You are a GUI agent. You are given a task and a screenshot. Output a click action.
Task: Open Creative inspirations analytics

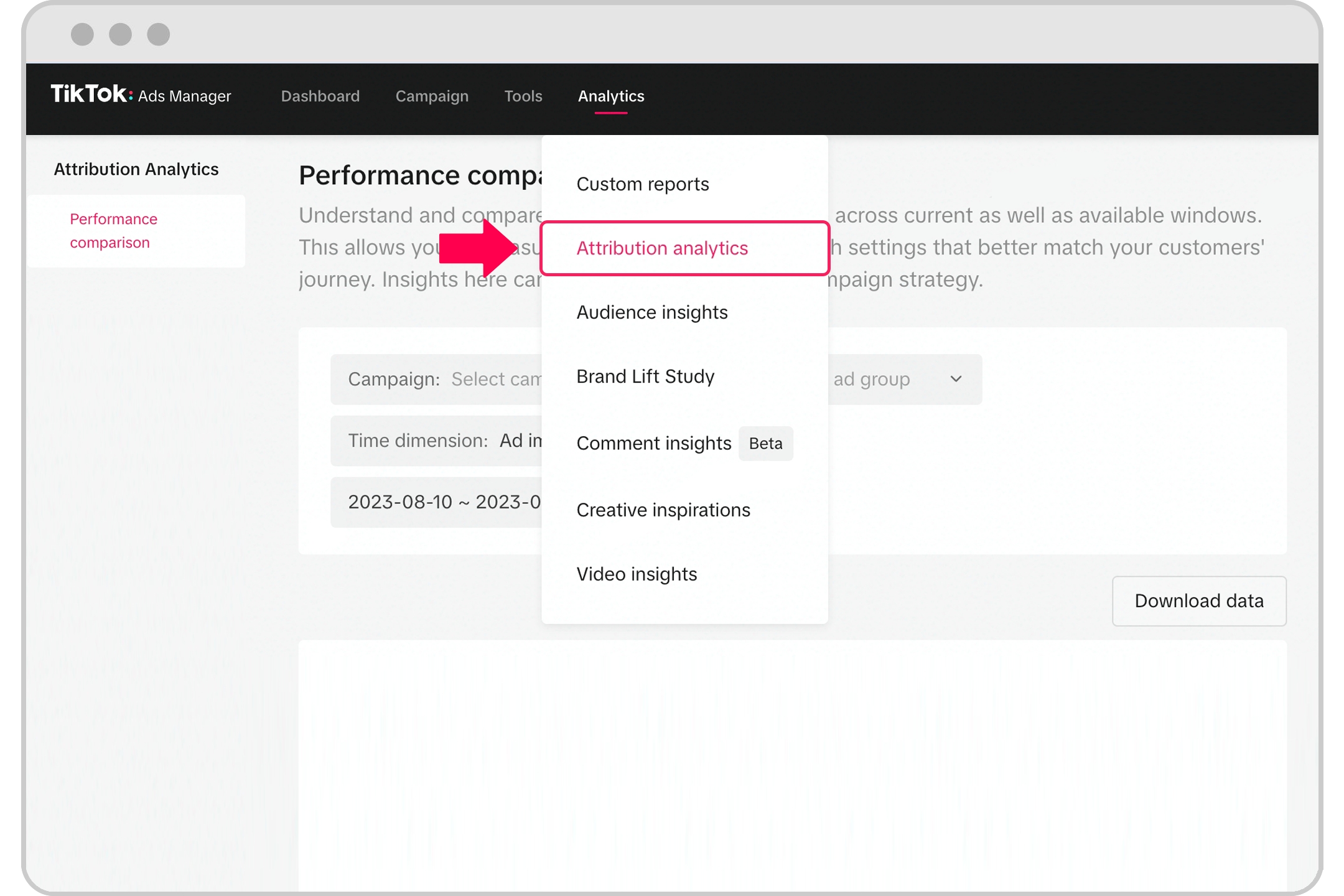click(663, 509)
